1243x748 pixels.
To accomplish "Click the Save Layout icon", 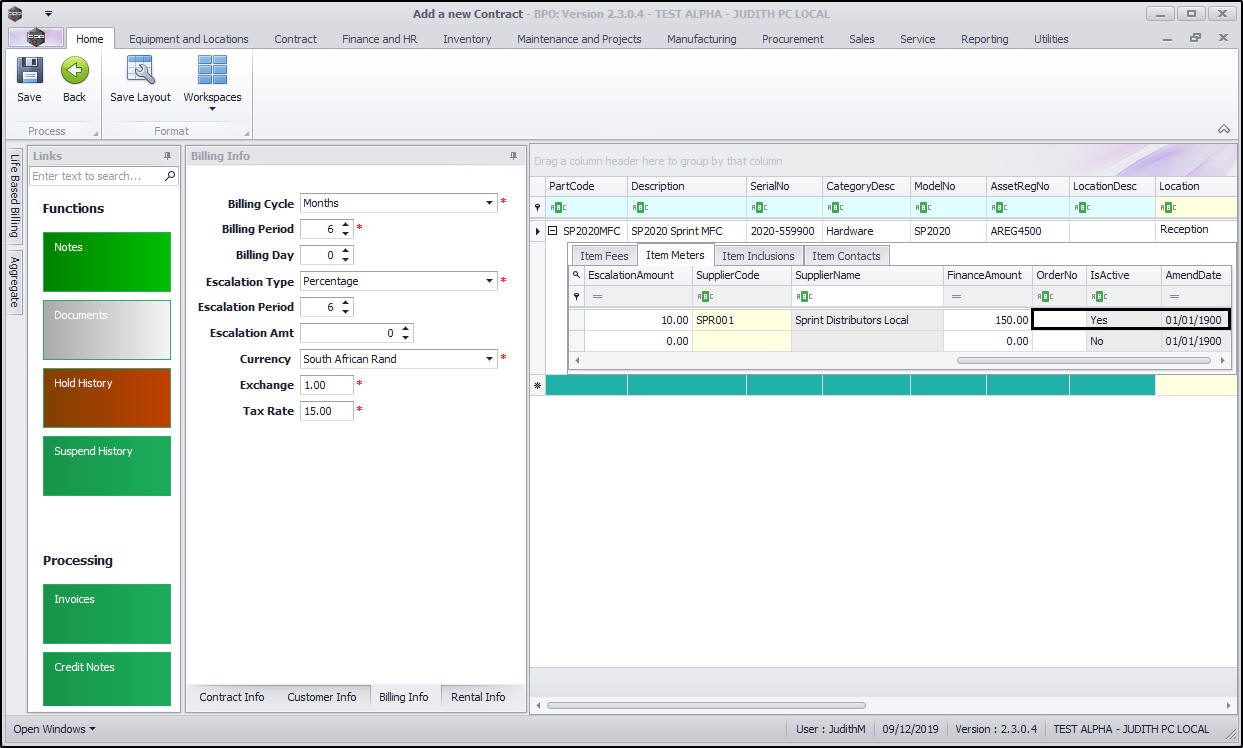I will click(140, 72).
